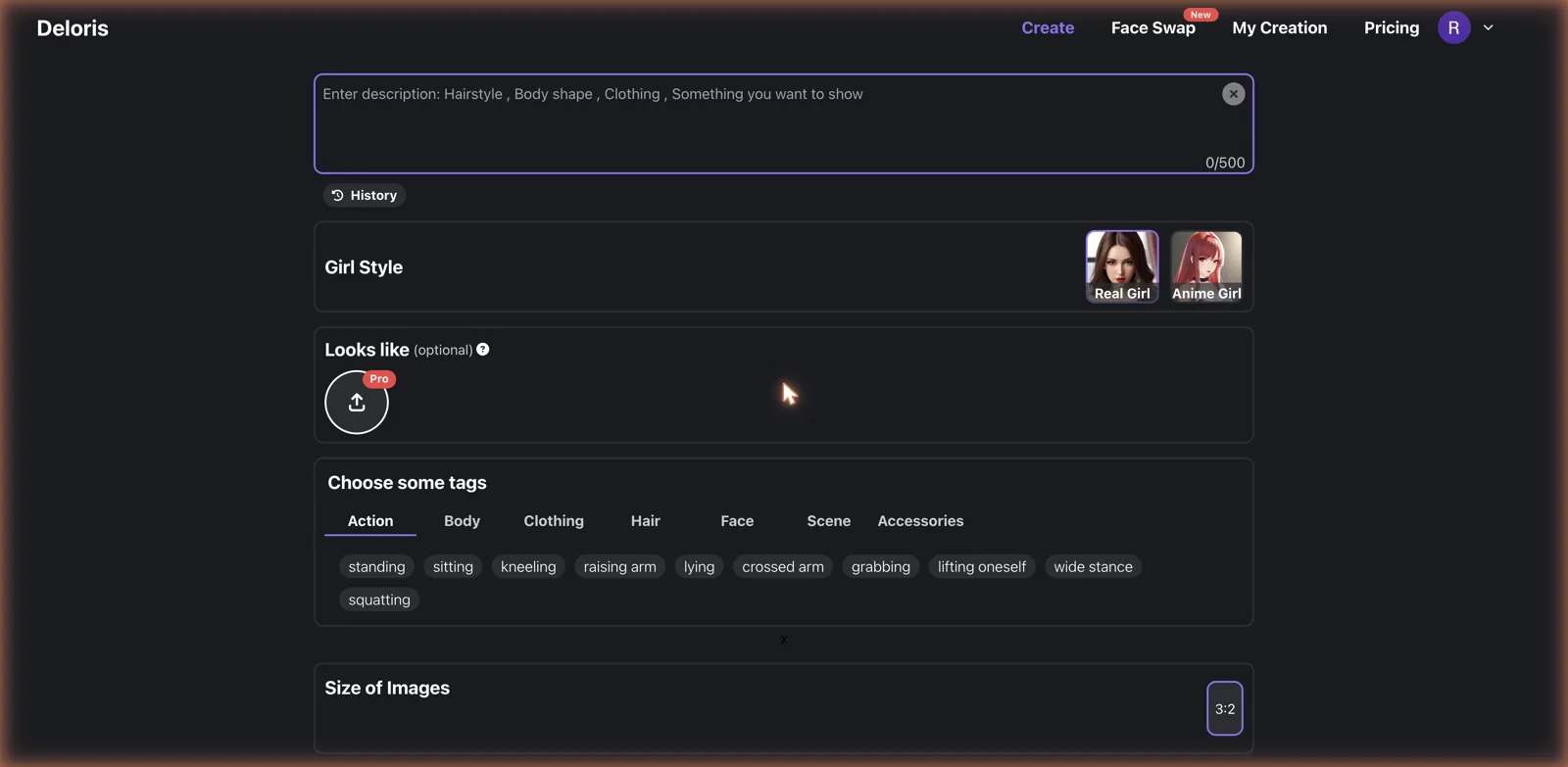Open the Pricing page
Screen dimensions: 1568x767
1392,27
